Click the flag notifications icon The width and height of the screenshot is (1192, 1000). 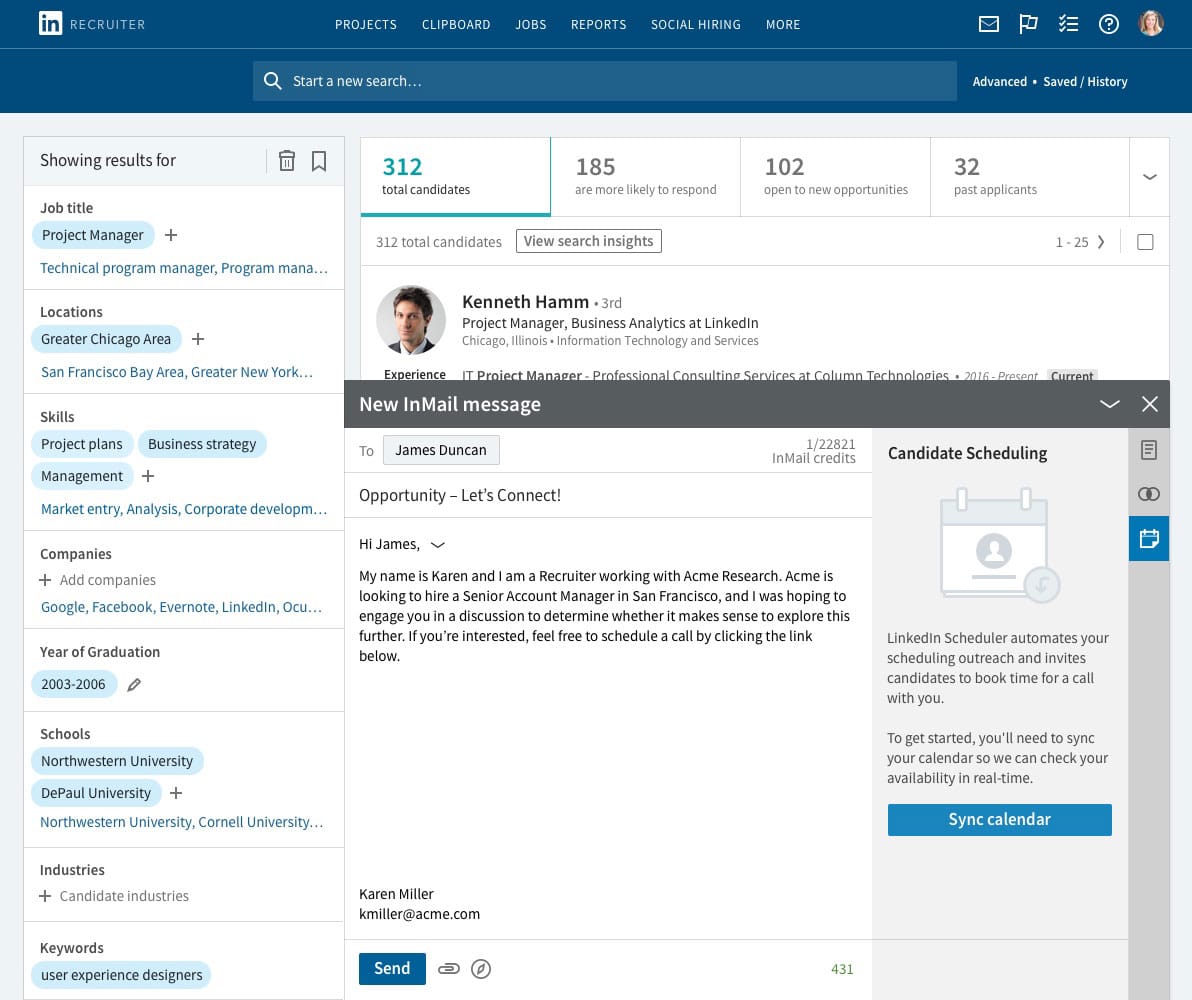1029,24
